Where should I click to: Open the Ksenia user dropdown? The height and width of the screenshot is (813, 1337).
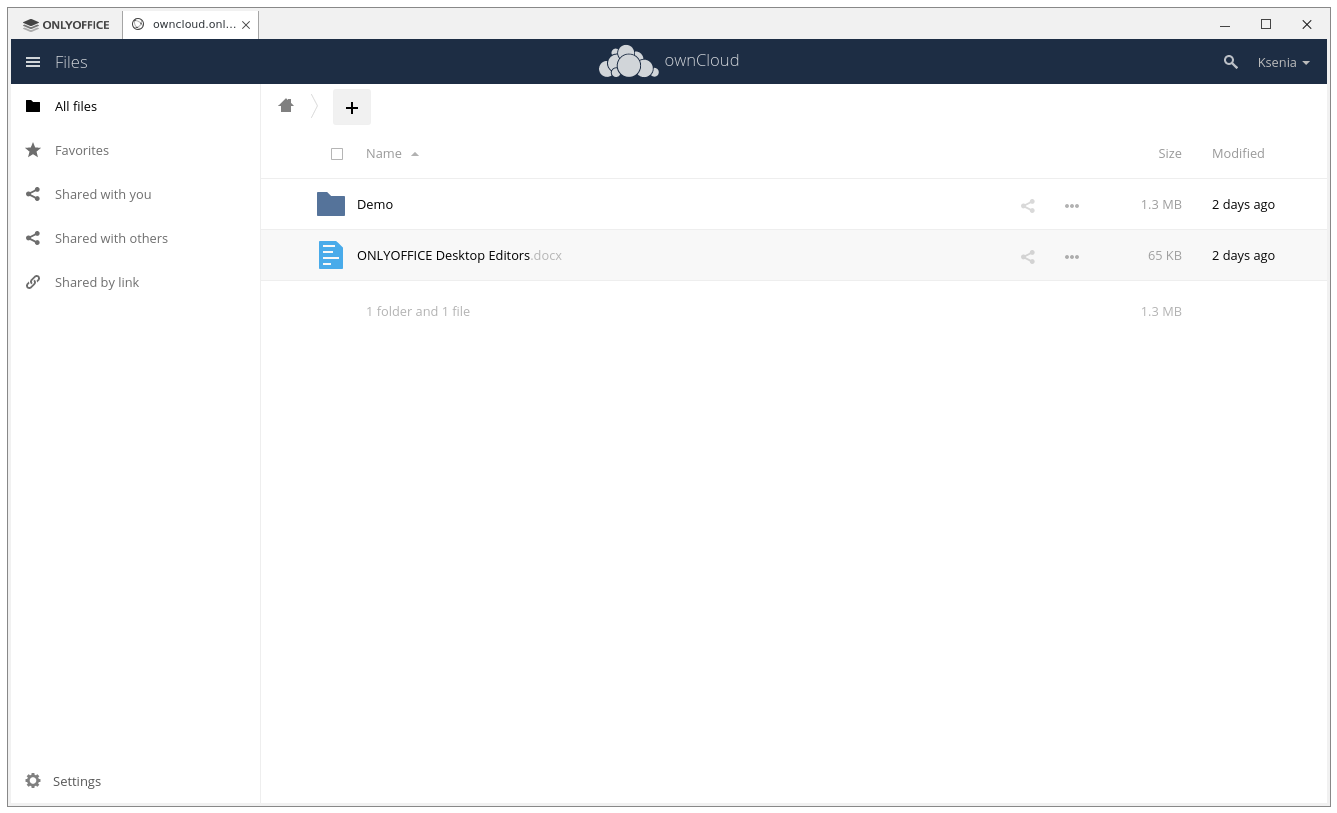click(x=1283, y=62)
